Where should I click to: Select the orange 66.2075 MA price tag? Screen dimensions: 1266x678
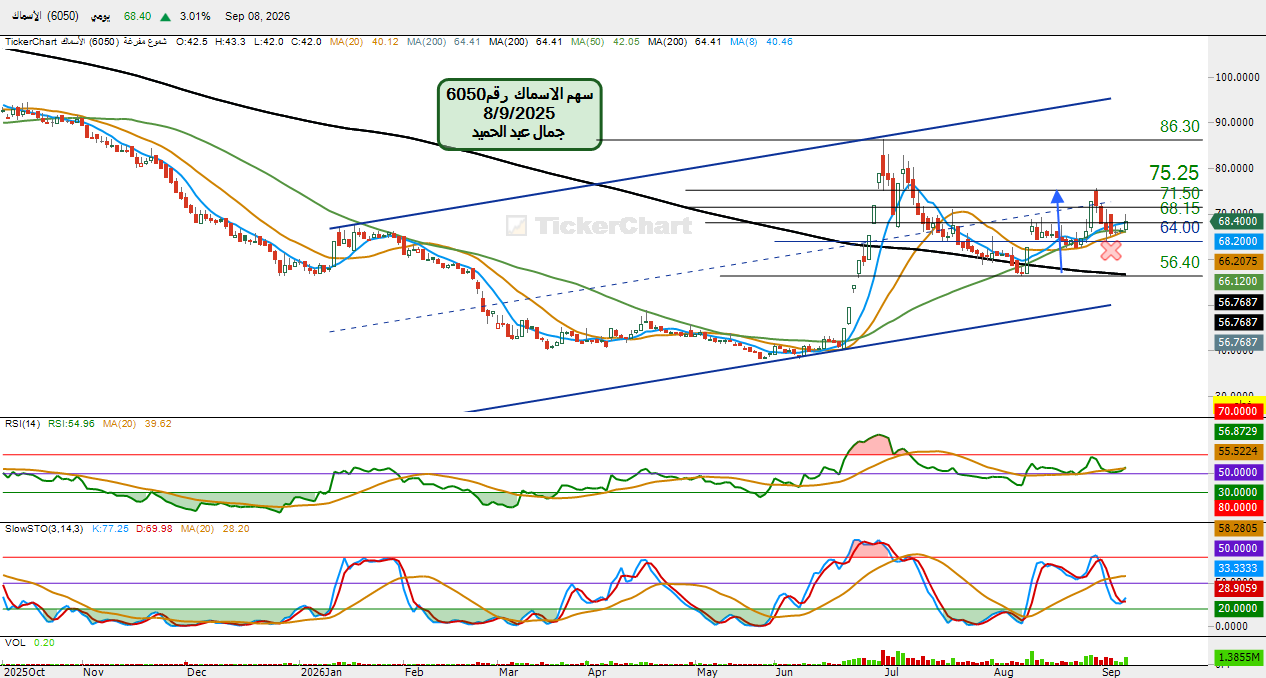coord(1237,261)
